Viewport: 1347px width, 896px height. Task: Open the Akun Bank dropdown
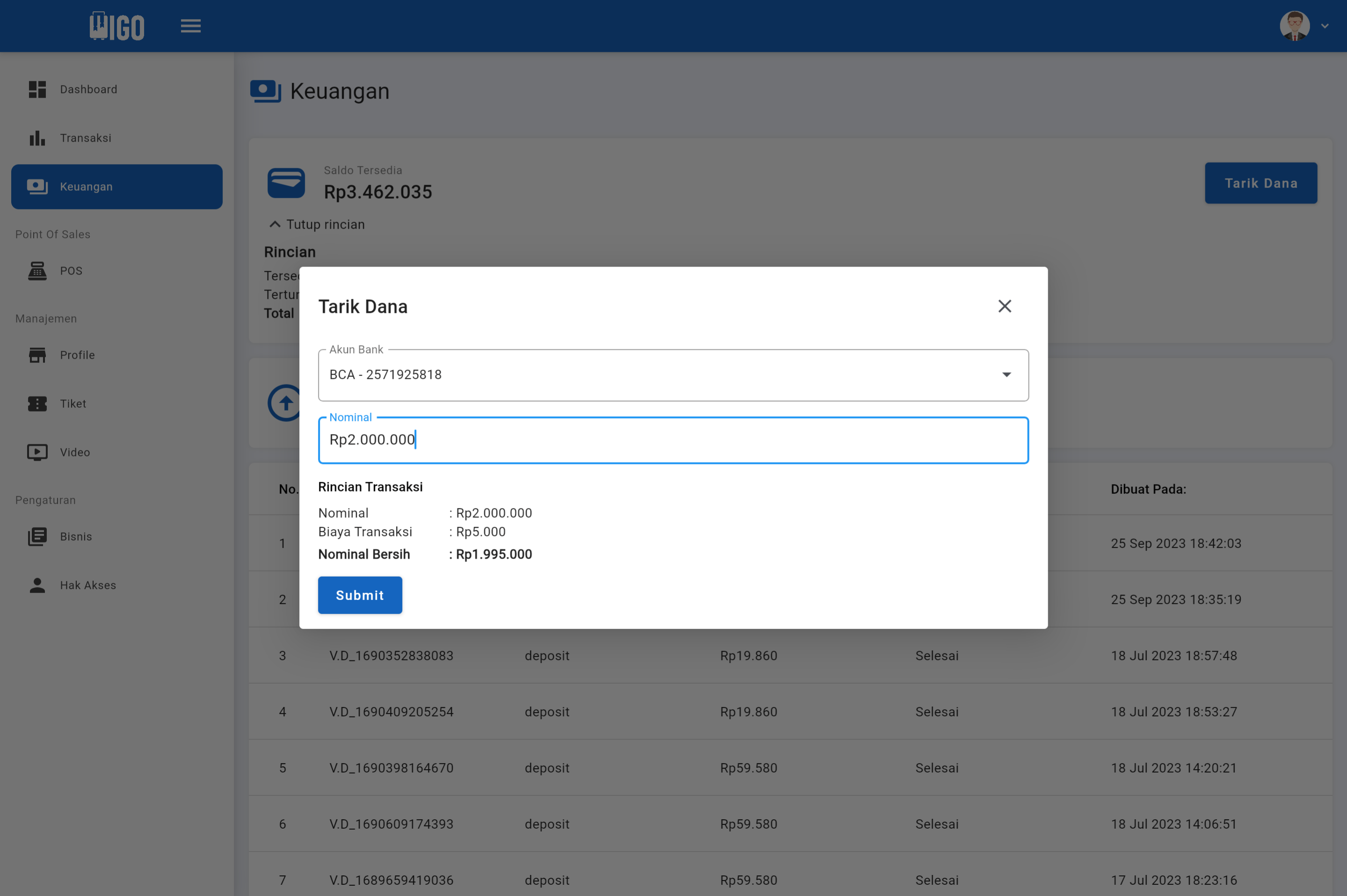(673, 375)
